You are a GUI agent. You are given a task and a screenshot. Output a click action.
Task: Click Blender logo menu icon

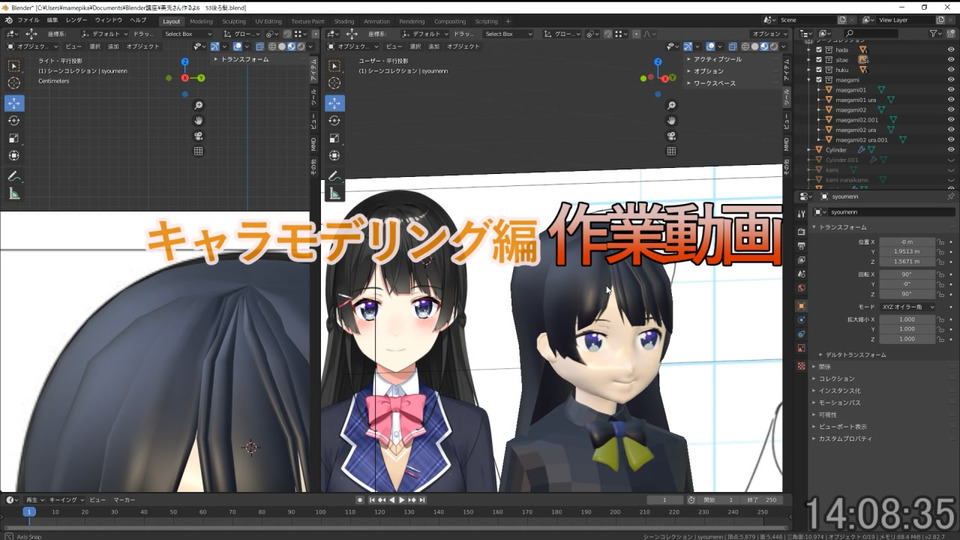pos(8,20)
